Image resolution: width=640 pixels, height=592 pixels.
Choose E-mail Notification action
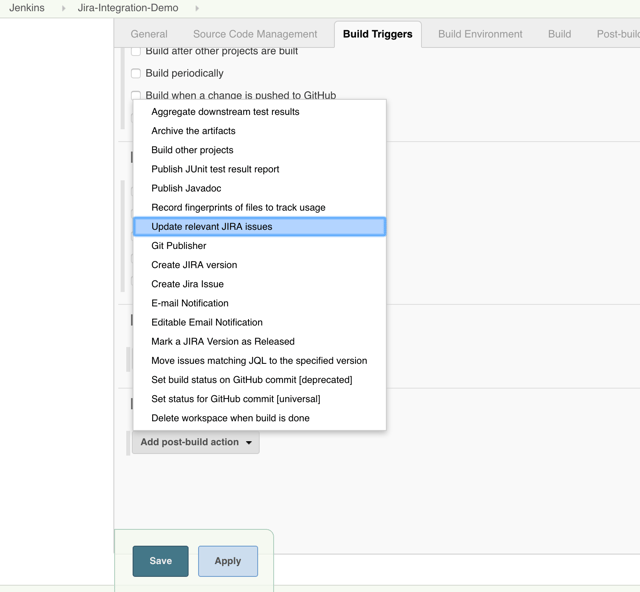[x=260, y=303]
